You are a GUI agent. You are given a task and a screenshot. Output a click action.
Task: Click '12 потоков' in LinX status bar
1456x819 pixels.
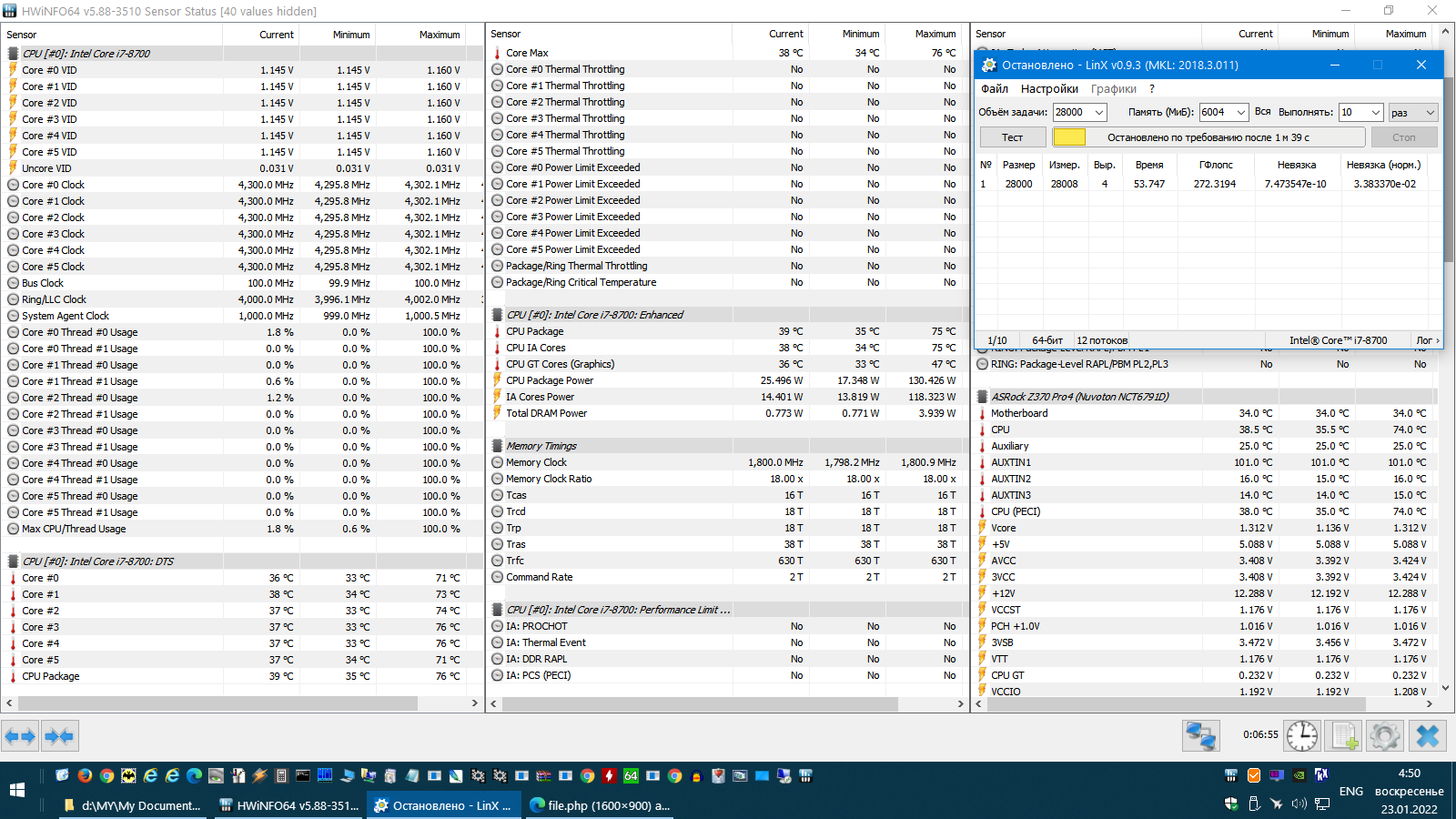(x=1102, y=340)
